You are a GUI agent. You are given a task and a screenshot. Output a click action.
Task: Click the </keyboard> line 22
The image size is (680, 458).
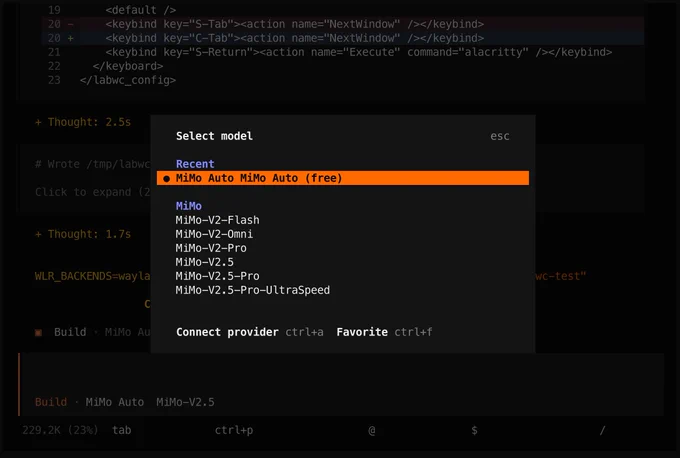[x=128, y=66]
